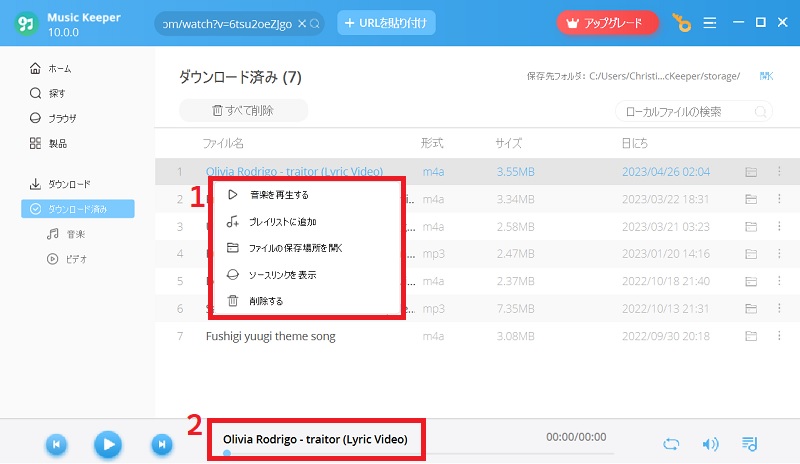Click the Olivia Rodrigo - traitor file name
Screen dimensions: 800x464
pos(294,172)
